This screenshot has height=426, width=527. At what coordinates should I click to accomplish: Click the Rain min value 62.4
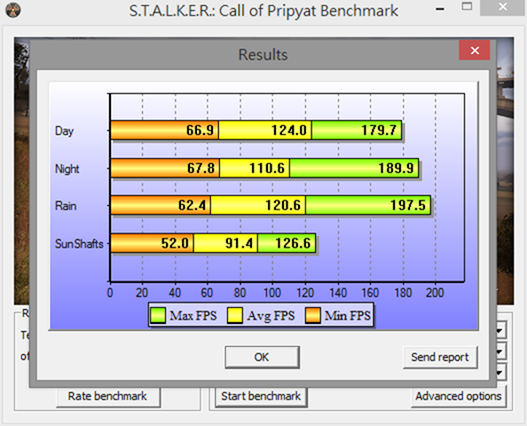coord(192,205)
